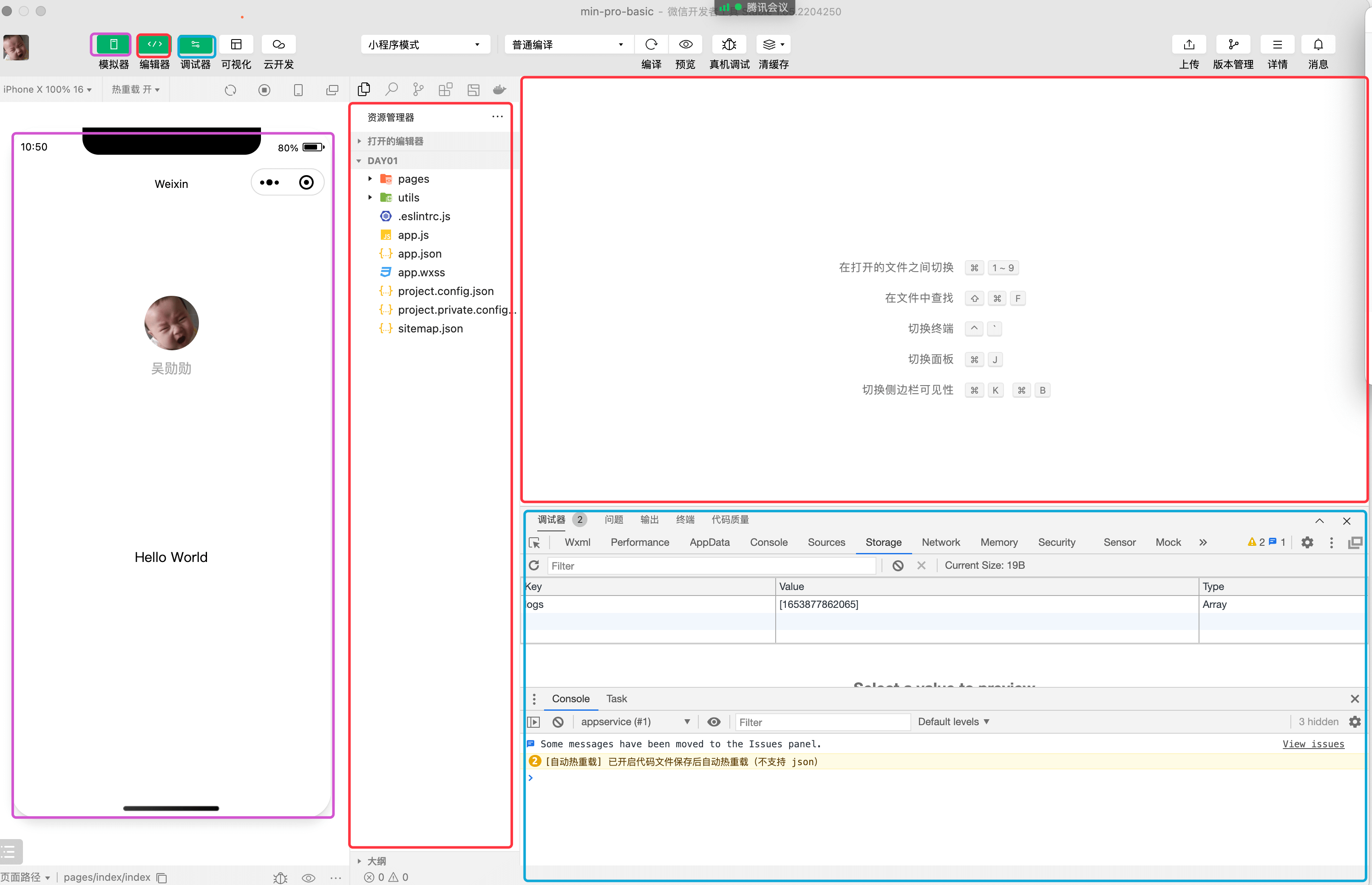Open the source control branch icon

click(418, 90)
